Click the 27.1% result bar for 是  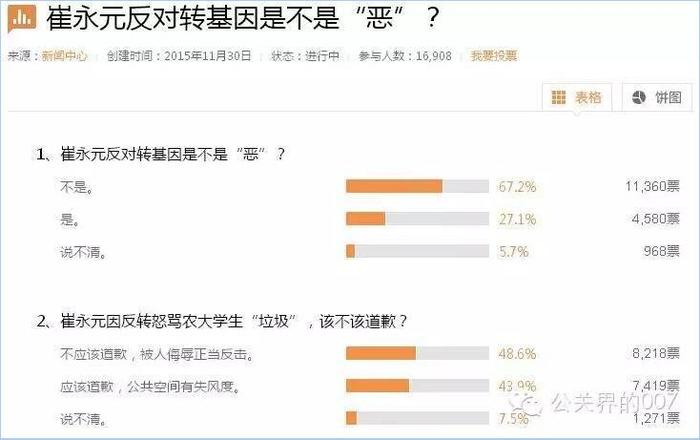tap(417, 219)
